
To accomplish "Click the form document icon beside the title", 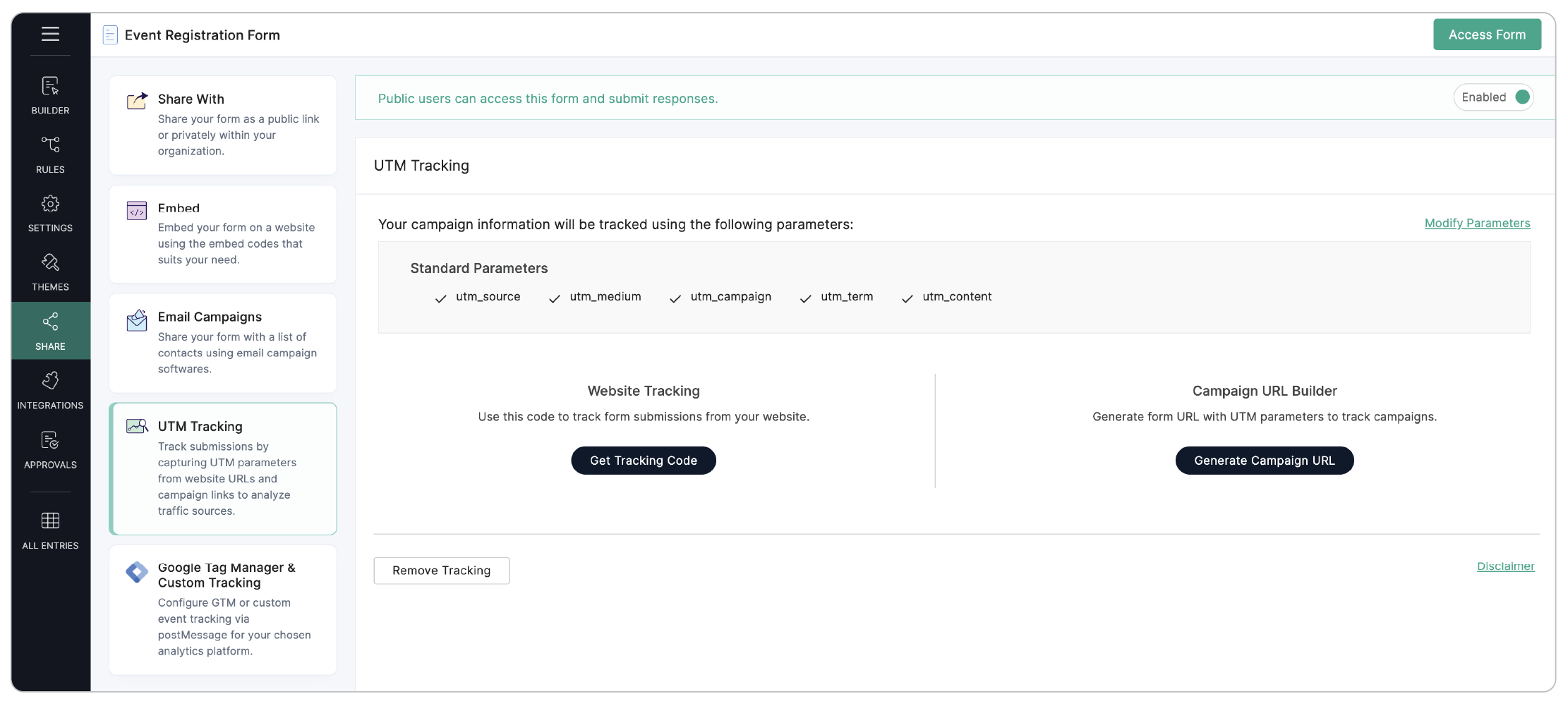I will 110,35.
